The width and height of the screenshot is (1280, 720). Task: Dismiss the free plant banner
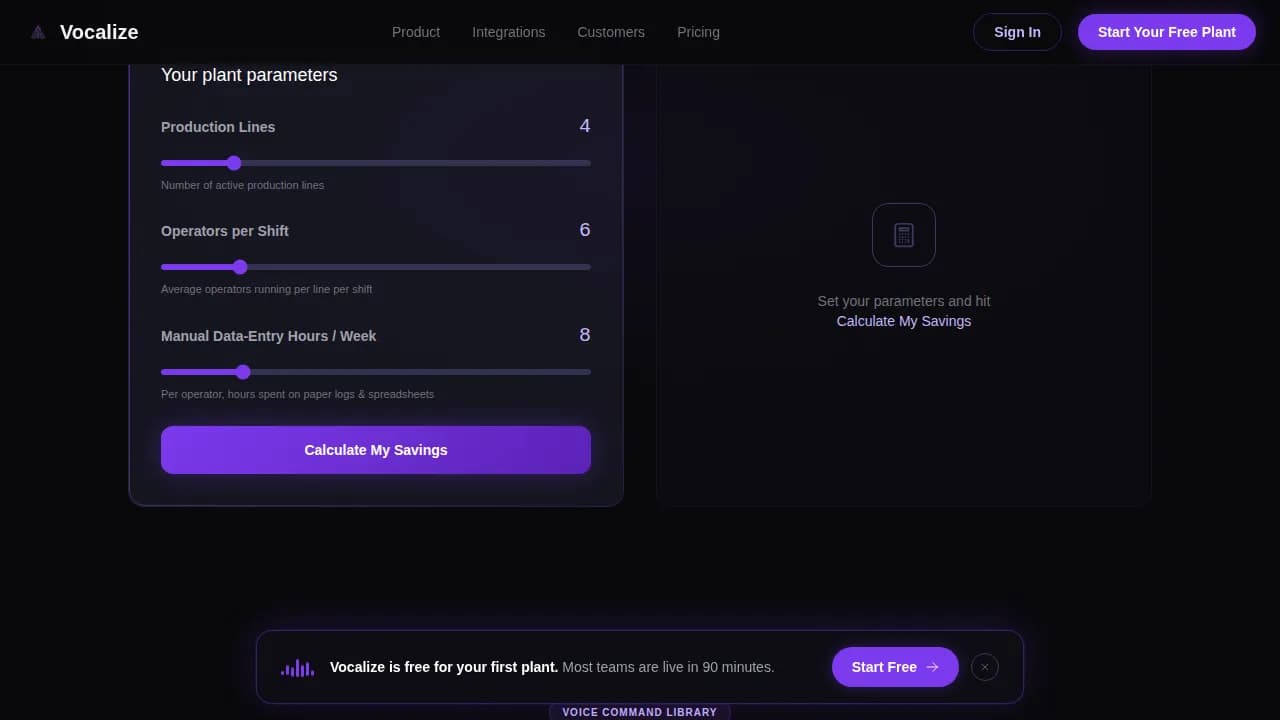coord(984,667)
